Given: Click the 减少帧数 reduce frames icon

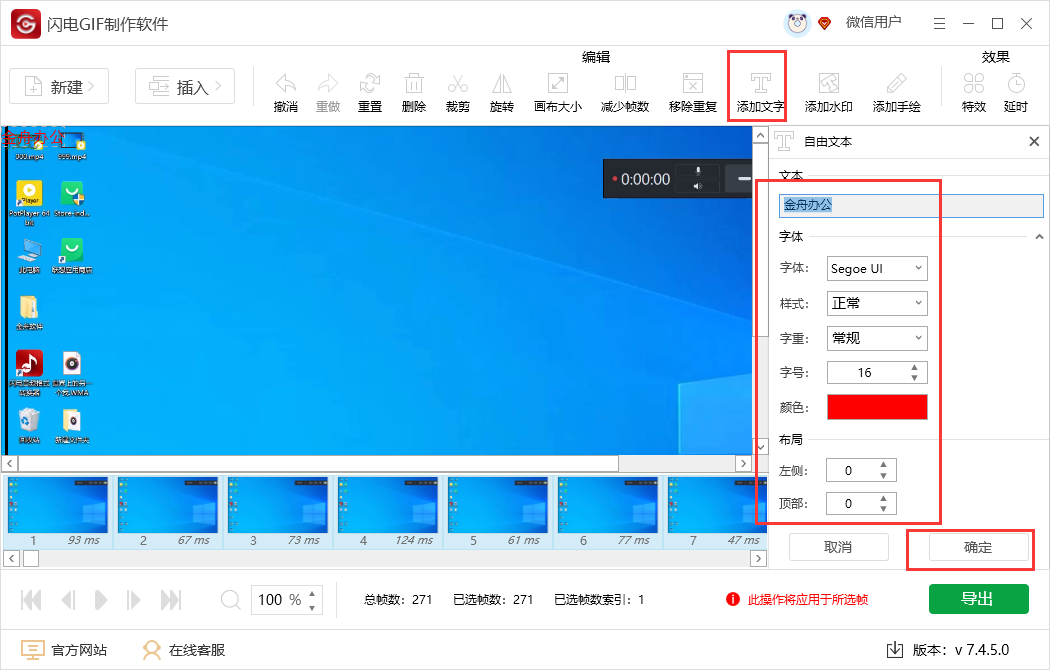Looking at the screenshot, I should click(625, 84).
